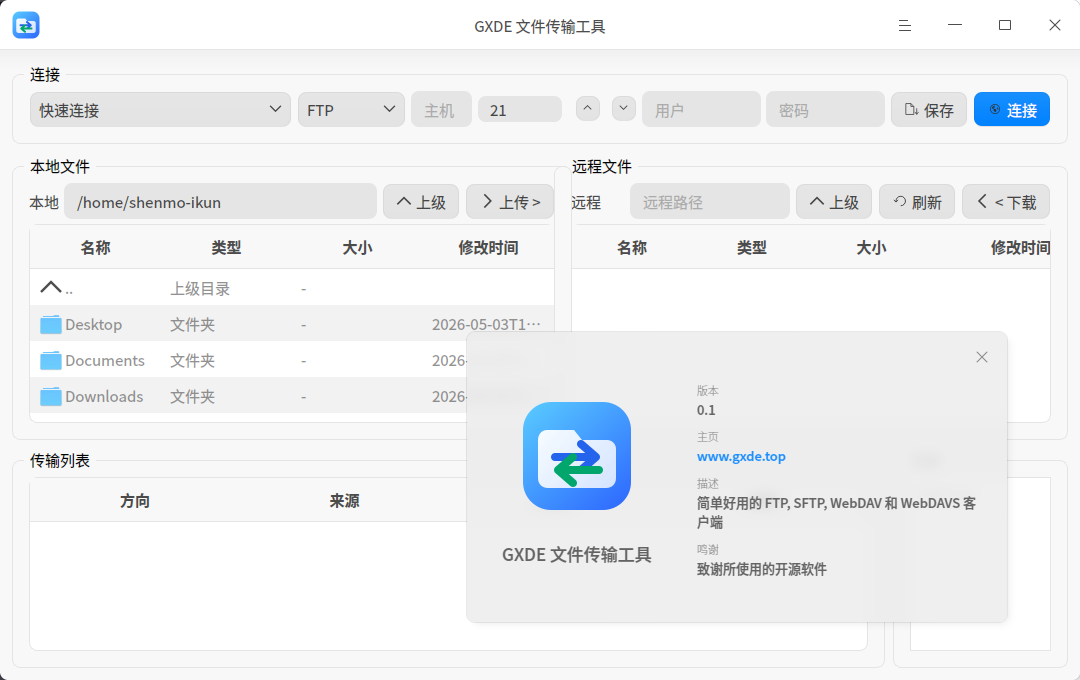Click the blue 连接 connect button
1080x680 pixels.
click(1012, 110)
